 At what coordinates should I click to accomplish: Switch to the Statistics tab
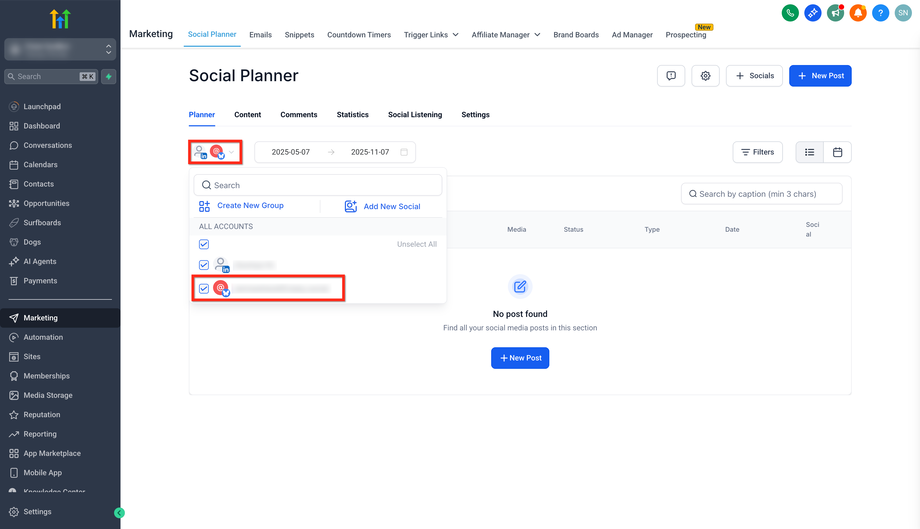[352, 115]
